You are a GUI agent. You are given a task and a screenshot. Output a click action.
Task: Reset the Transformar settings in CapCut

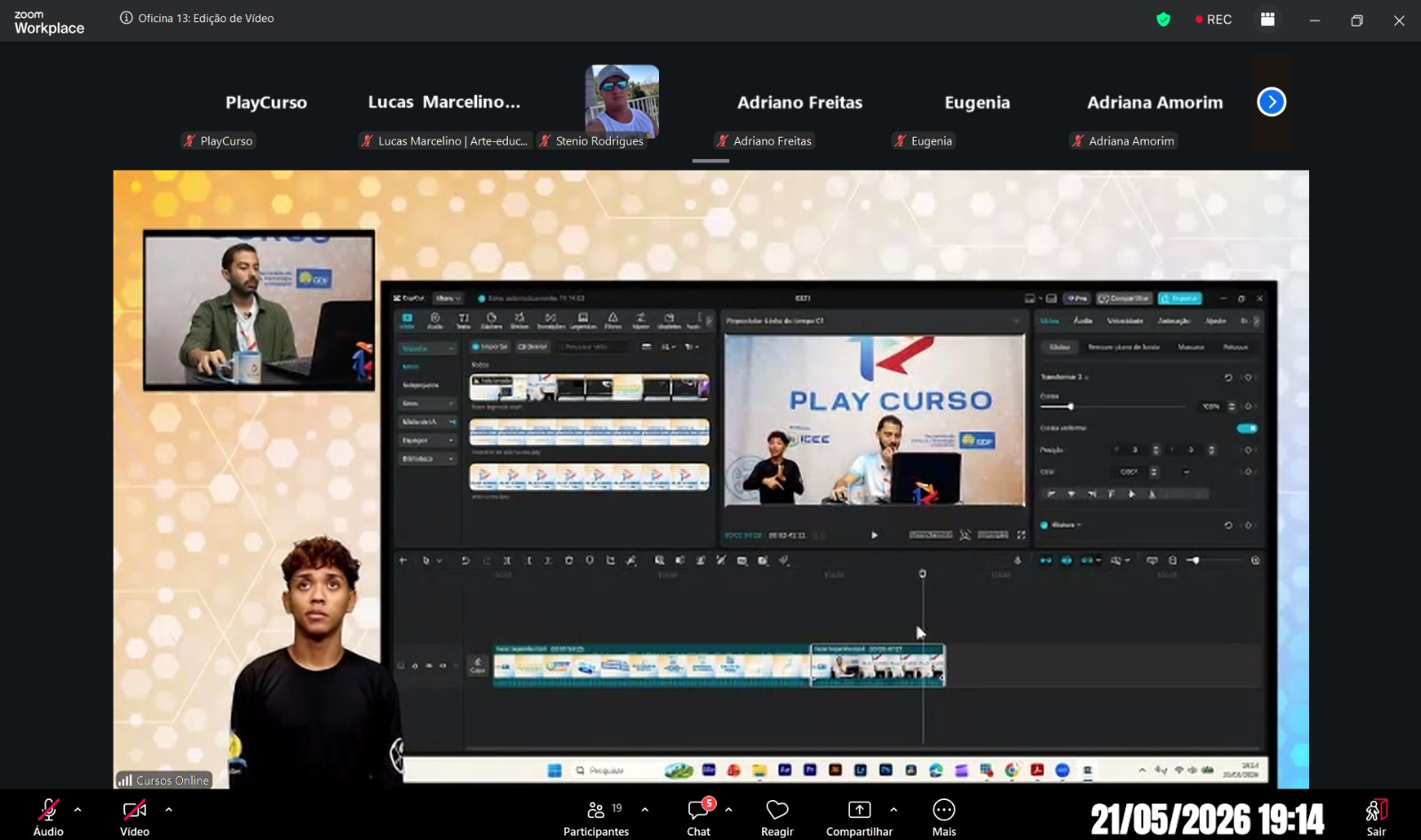1228,377
